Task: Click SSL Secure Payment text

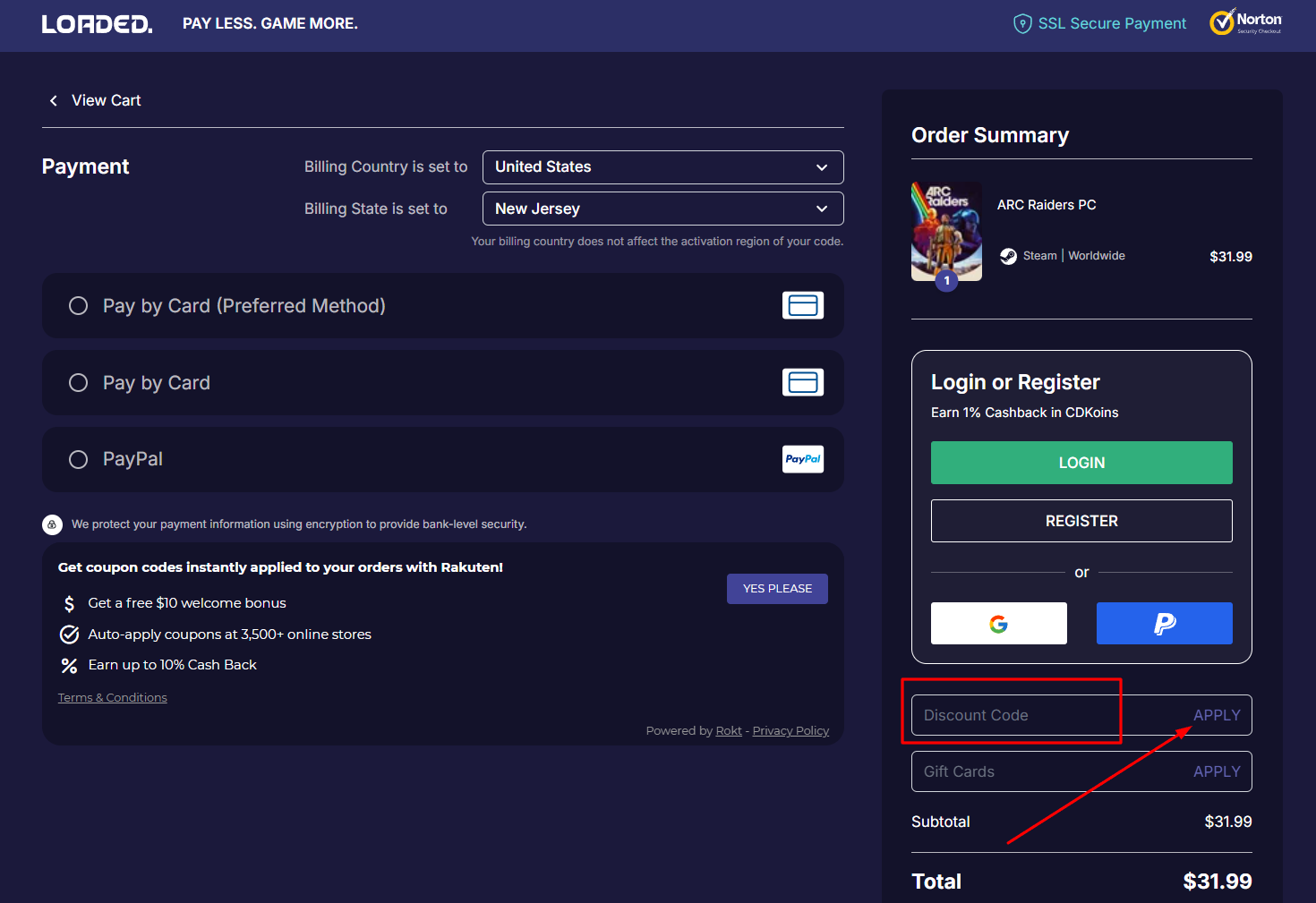Action: point(1112,23)
